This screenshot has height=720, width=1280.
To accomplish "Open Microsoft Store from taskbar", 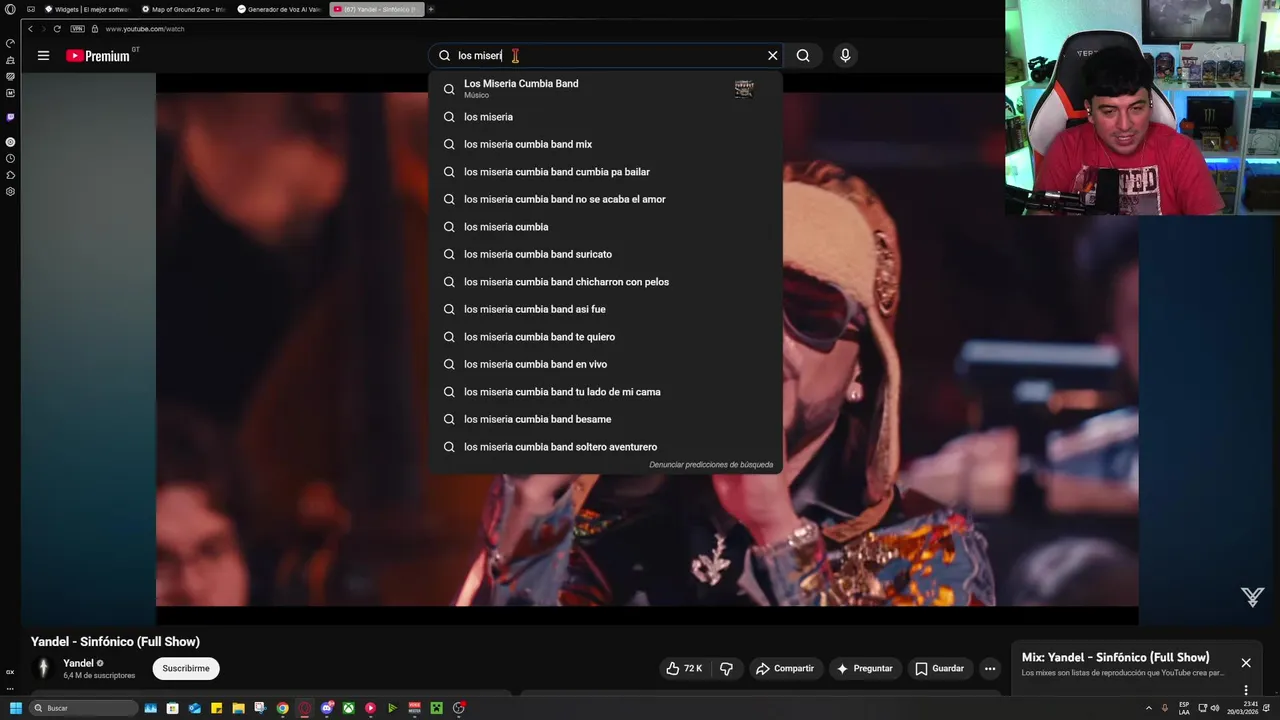I will [173, 708].
